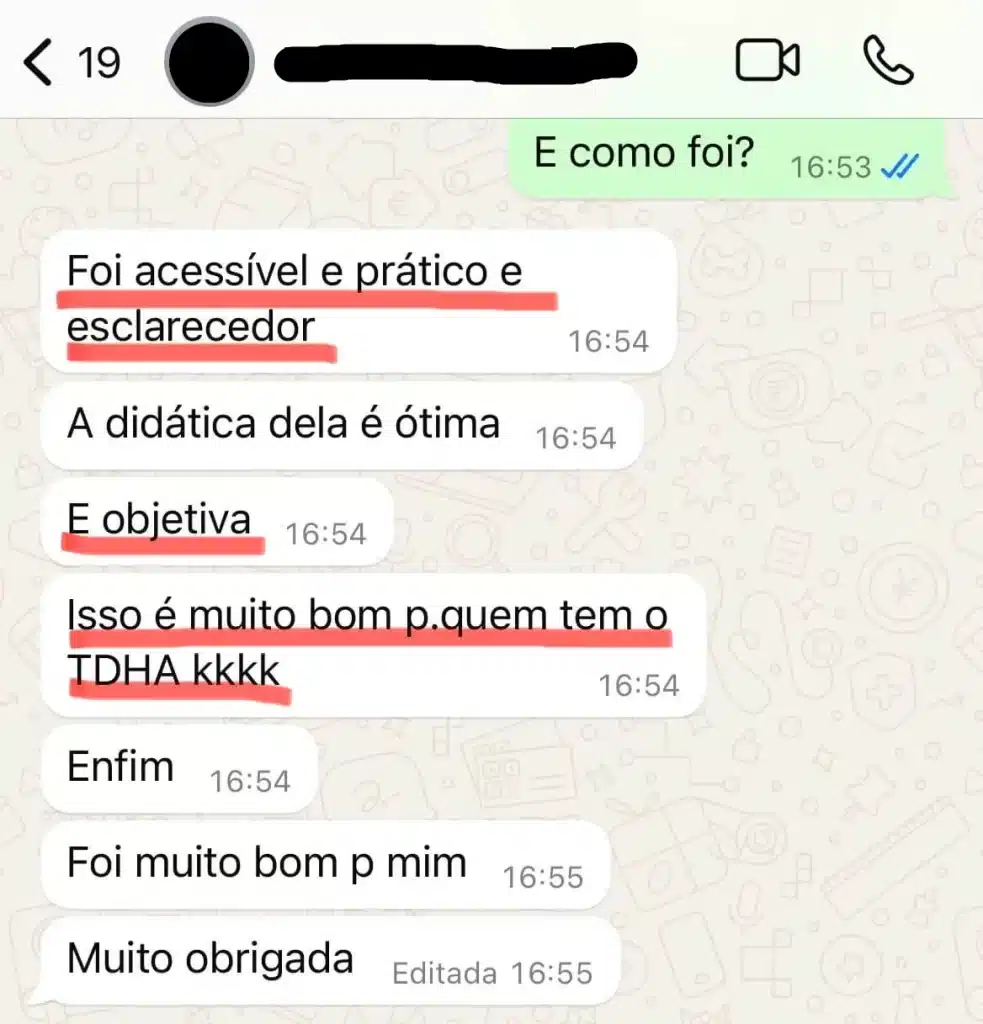Screen dimensions: 983x1024
Task: Tap the 16:55 timestamp beside 'Foi muito bom'
Action: [543, 877]
